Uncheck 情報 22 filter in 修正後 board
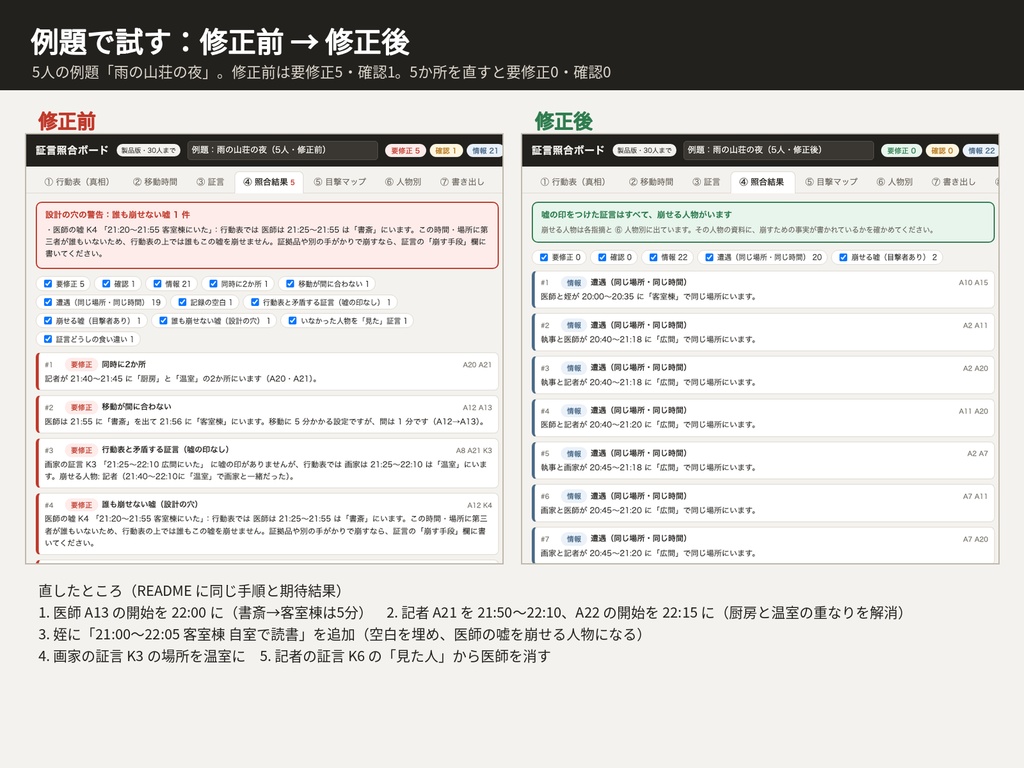 tap(653, 257)
